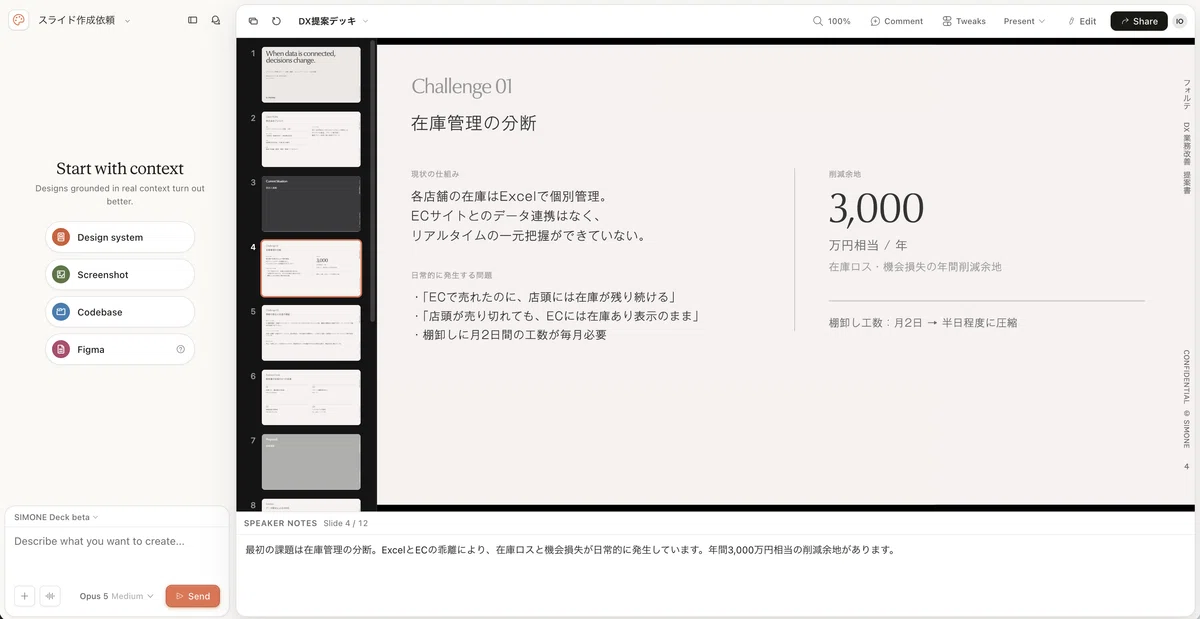Open the Present dropdown

tap(1025, 21)
